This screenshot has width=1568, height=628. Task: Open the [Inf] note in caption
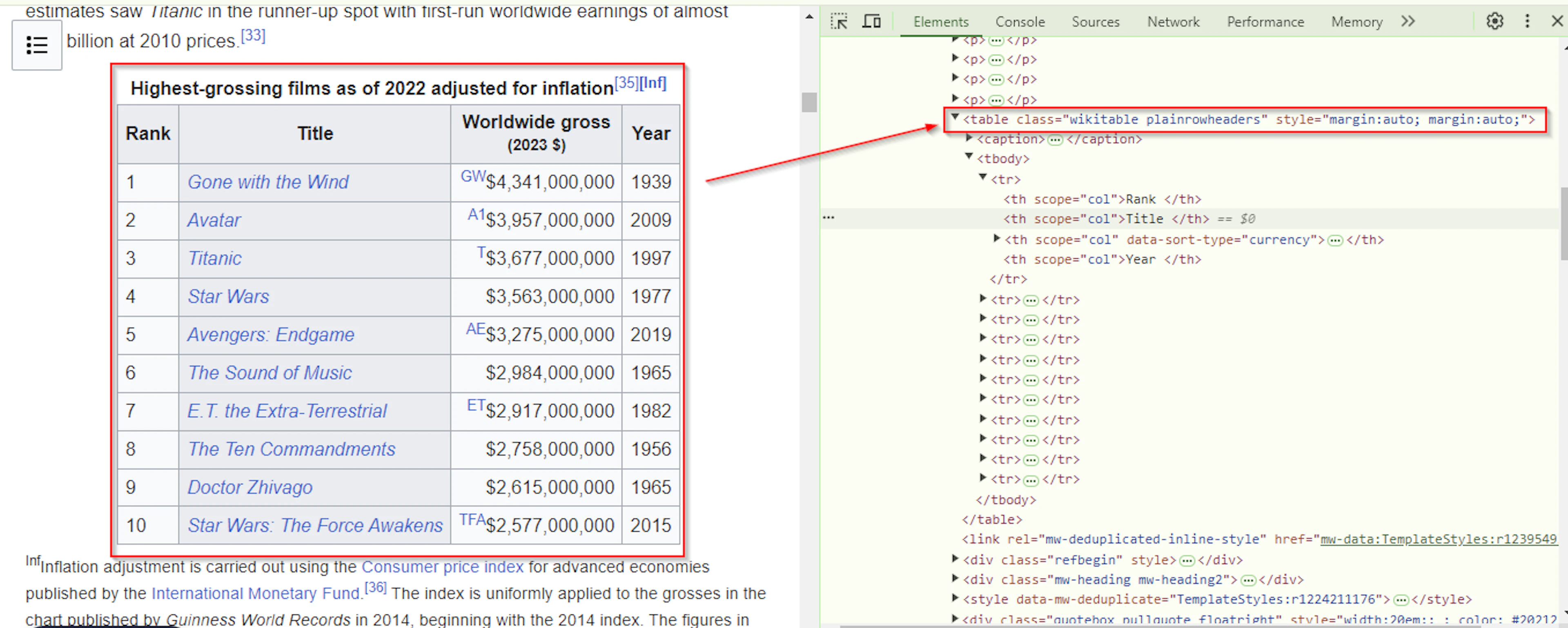pyautogui.click(x=653, y=83)
